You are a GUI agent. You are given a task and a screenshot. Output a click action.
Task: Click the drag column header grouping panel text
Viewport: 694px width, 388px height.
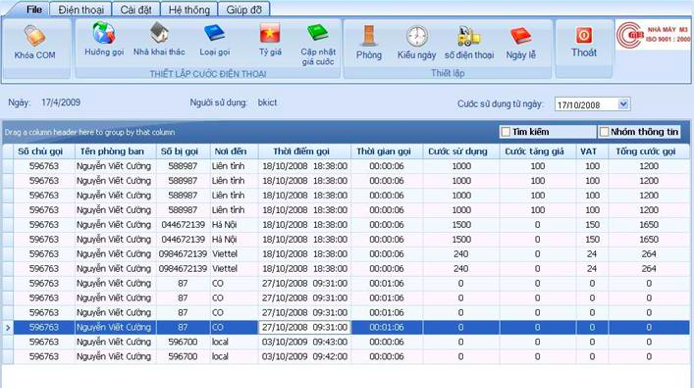[x=90, y=132]
